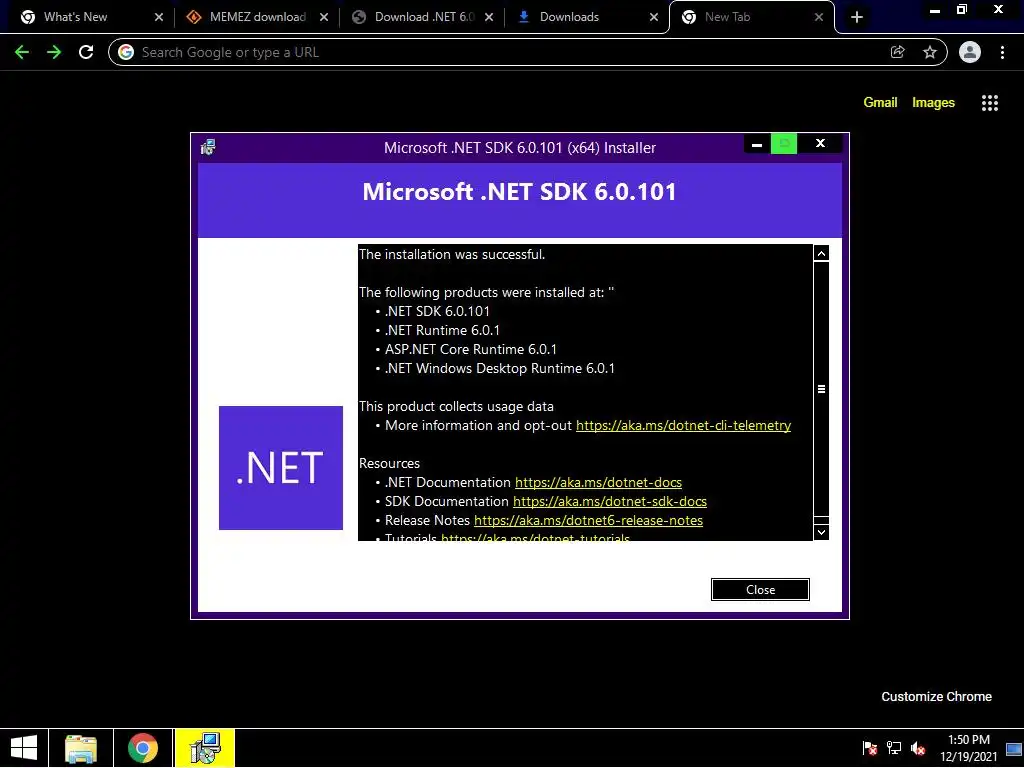Open the Chrome profile avatar
The height and width of the screenshot is (768, 1024).
(970, 52)
